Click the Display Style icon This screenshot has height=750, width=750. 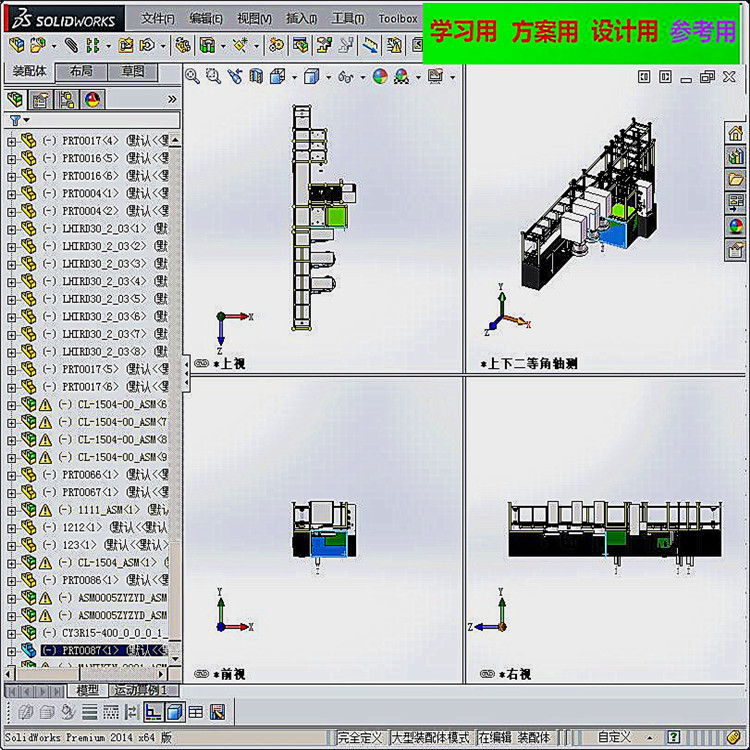(x=312, y=77)
